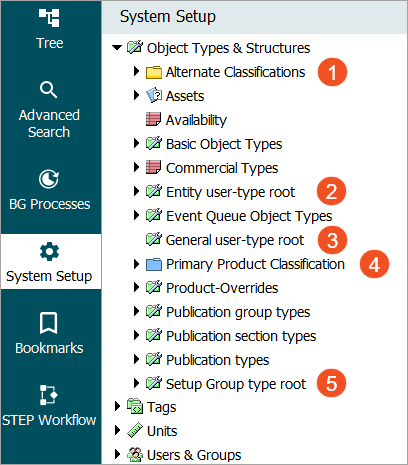Expand the Alternate Classifications node
The width and height of the screenshot is (408, 465).
coord(136,71)
